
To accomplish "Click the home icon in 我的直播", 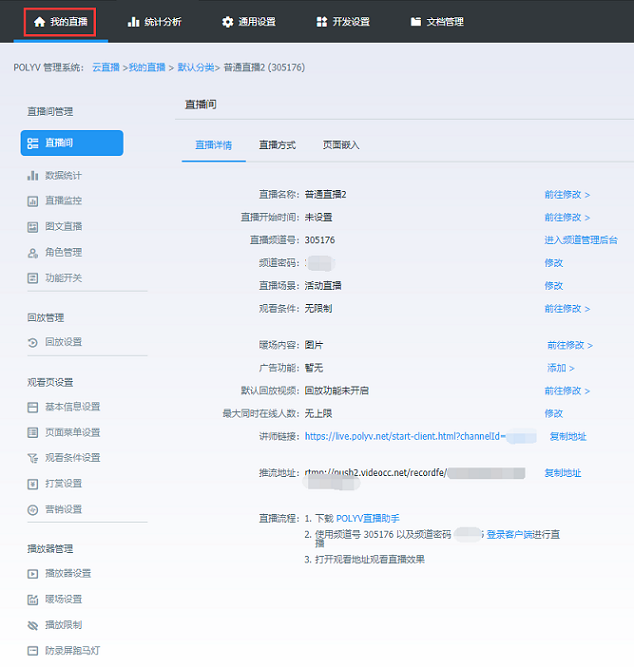I will point(39,21).
